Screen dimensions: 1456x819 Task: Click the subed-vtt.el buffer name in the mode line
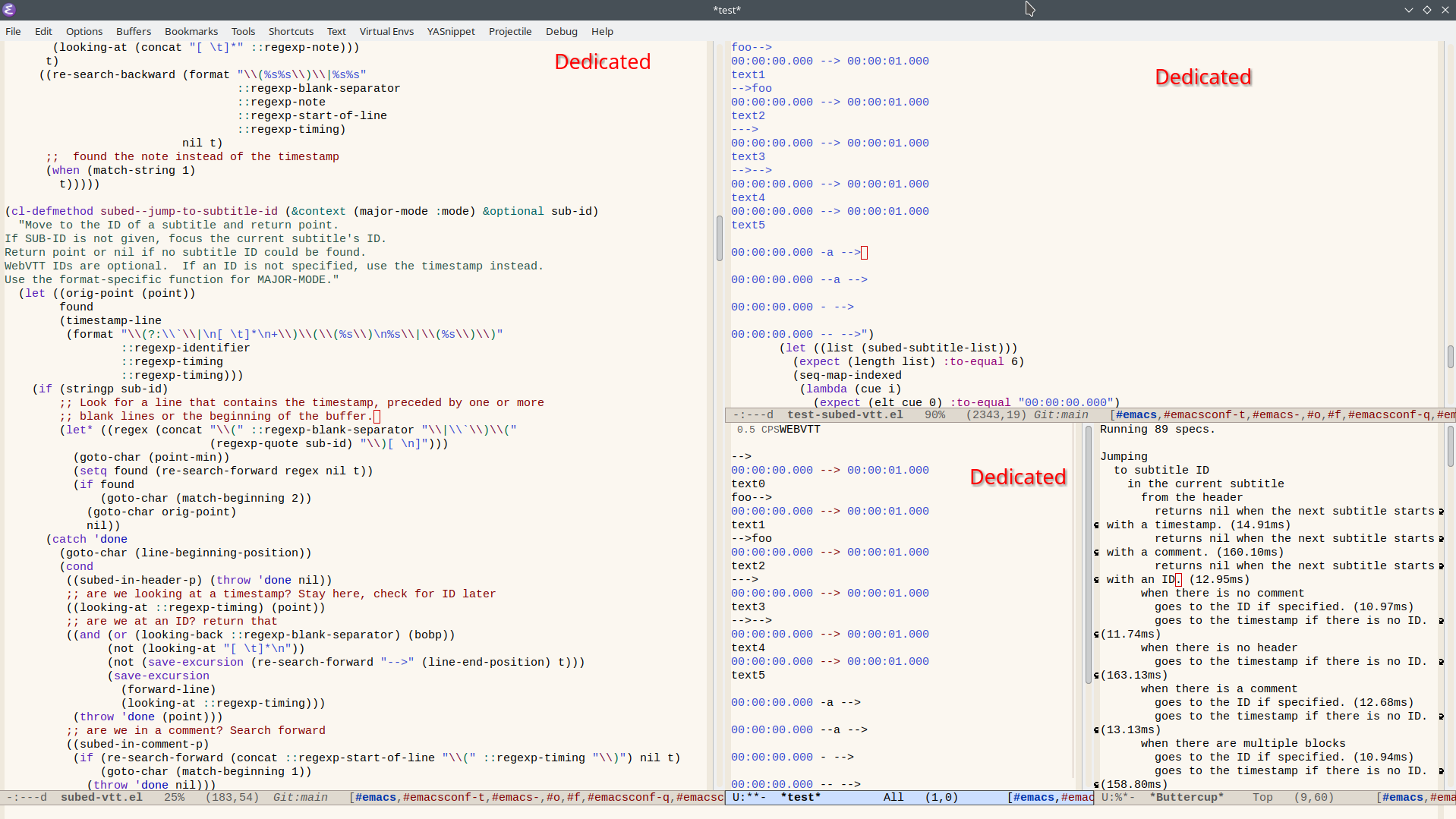[102, 797]
